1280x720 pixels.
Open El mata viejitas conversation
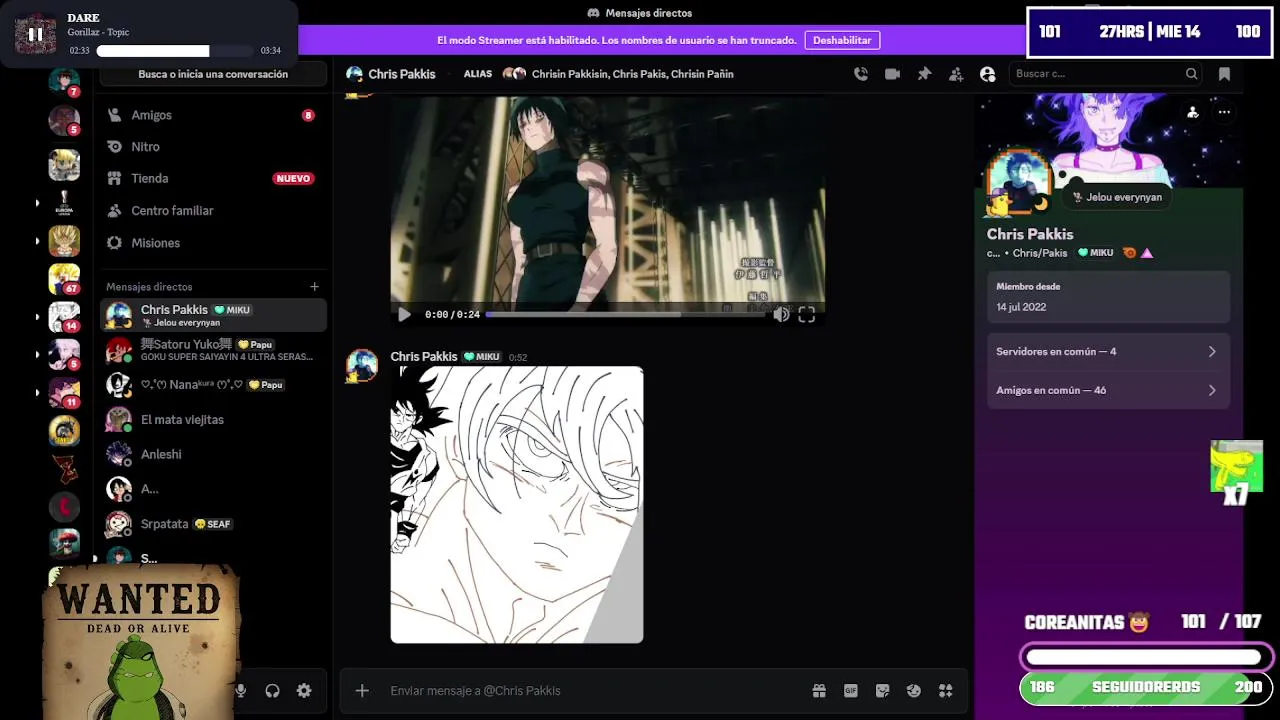click(x=213, y=420)
